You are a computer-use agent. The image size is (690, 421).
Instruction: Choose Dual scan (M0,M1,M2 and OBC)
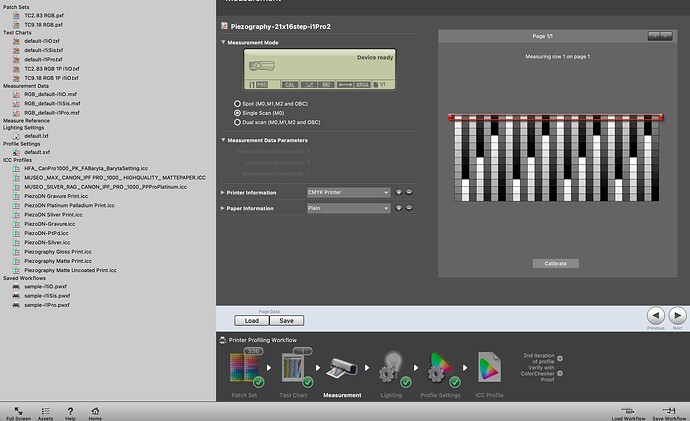point(236,122)
